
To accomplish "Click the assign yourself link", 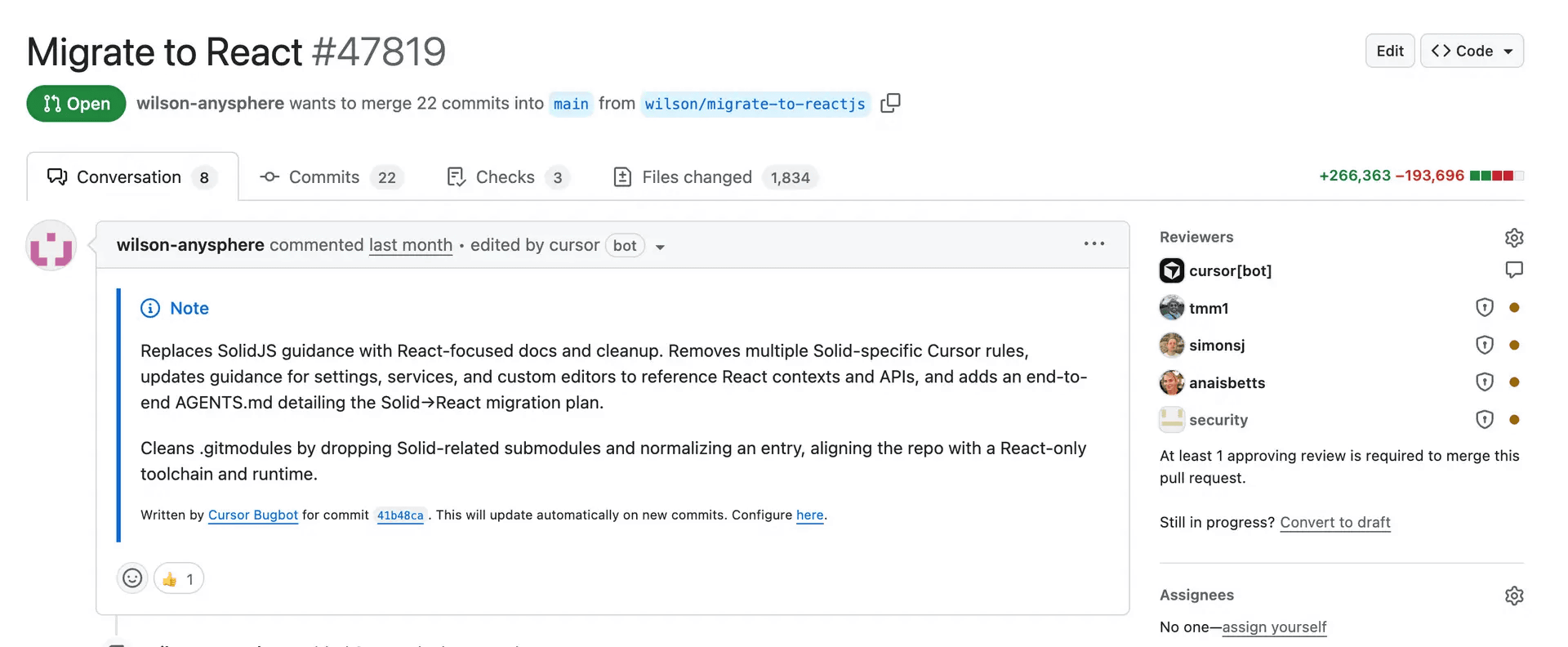I will 1274,627.
